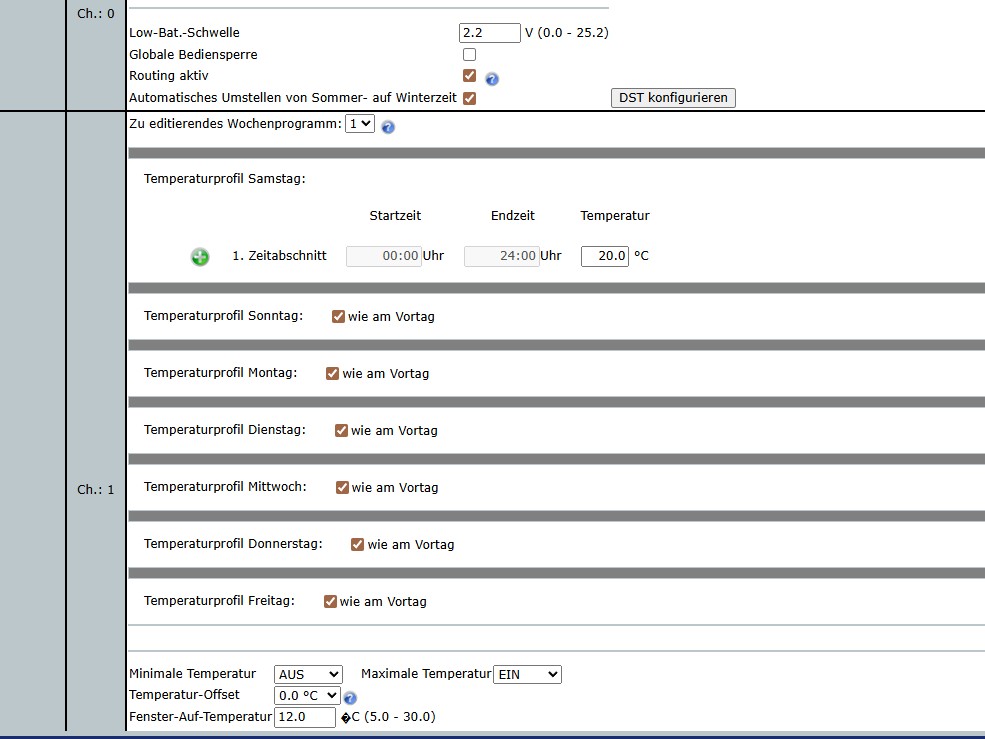Click the Low-Bat.-Schwelle voltage field

[489, 33]
